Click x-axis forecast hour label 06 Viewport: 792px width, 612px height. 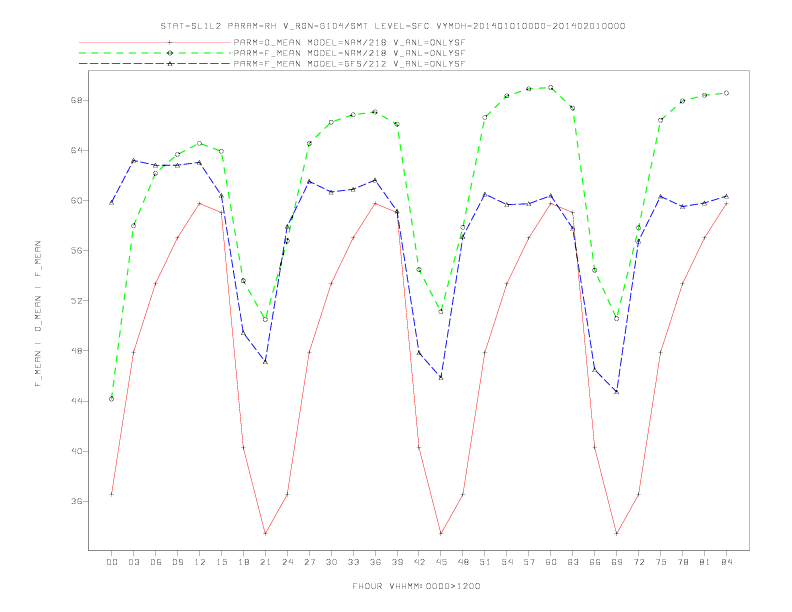point(156,562)
